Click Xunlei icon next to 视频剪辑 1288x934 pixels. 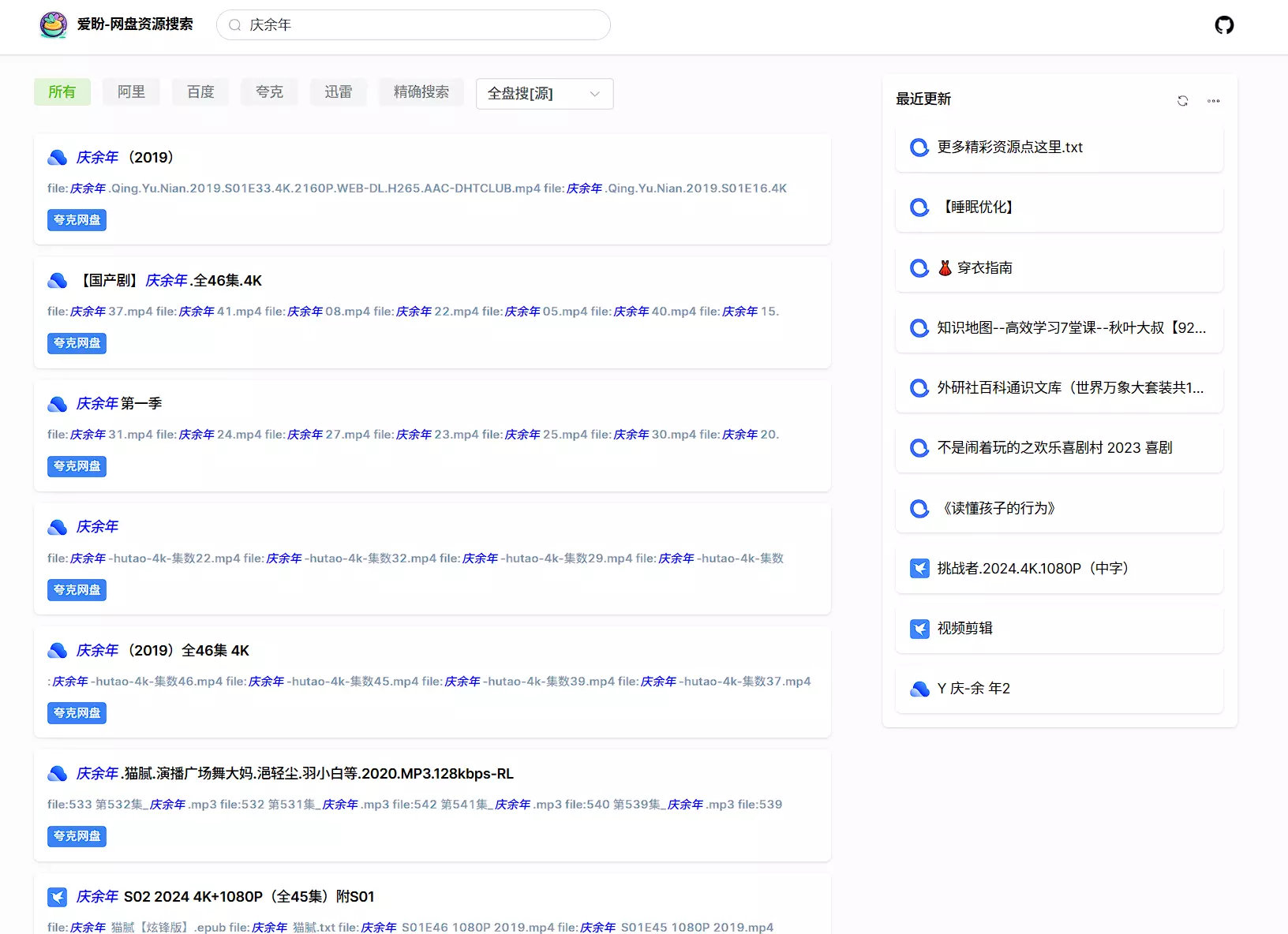[919, 629]
